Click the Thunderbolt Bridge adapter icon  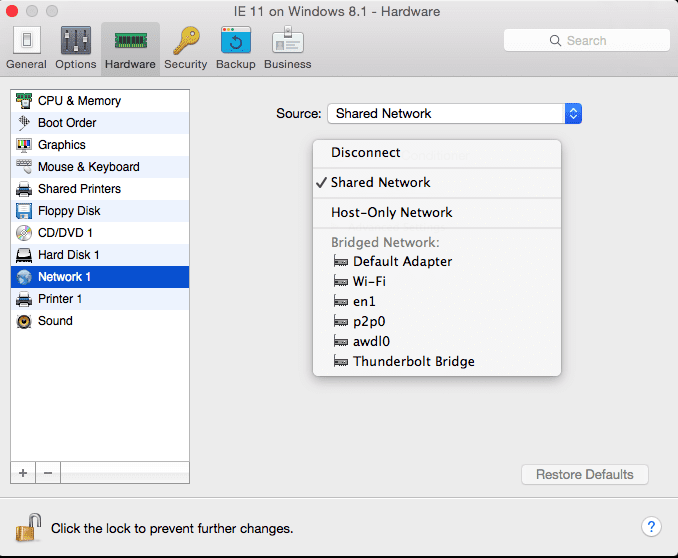click(x=341, y=362)
